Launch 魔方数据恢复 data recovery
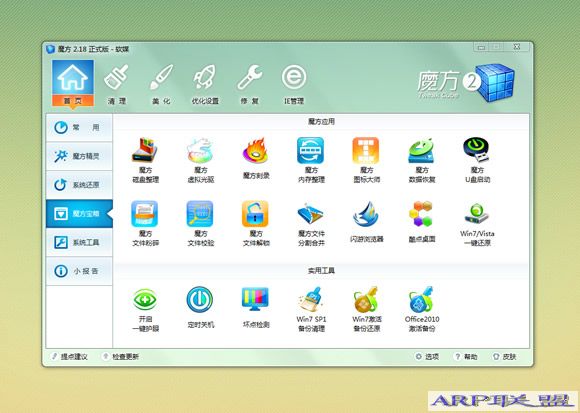 coord(422,160)
